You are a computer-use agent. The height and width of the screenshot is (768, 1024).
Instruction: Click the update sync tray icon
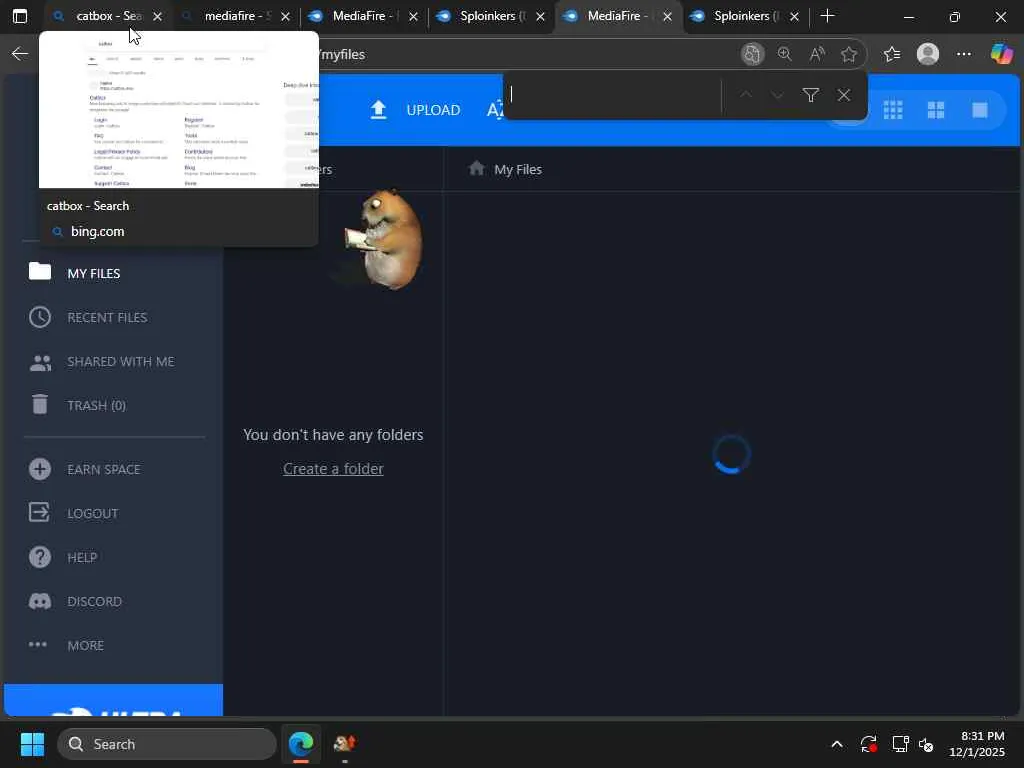[x=869, y=744]
